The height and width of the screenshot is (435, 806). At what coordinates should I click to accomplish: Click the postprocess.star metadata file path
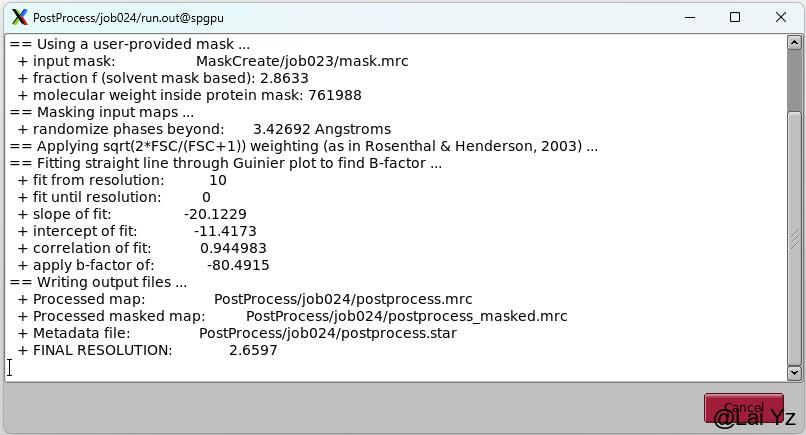click(328, 333)
